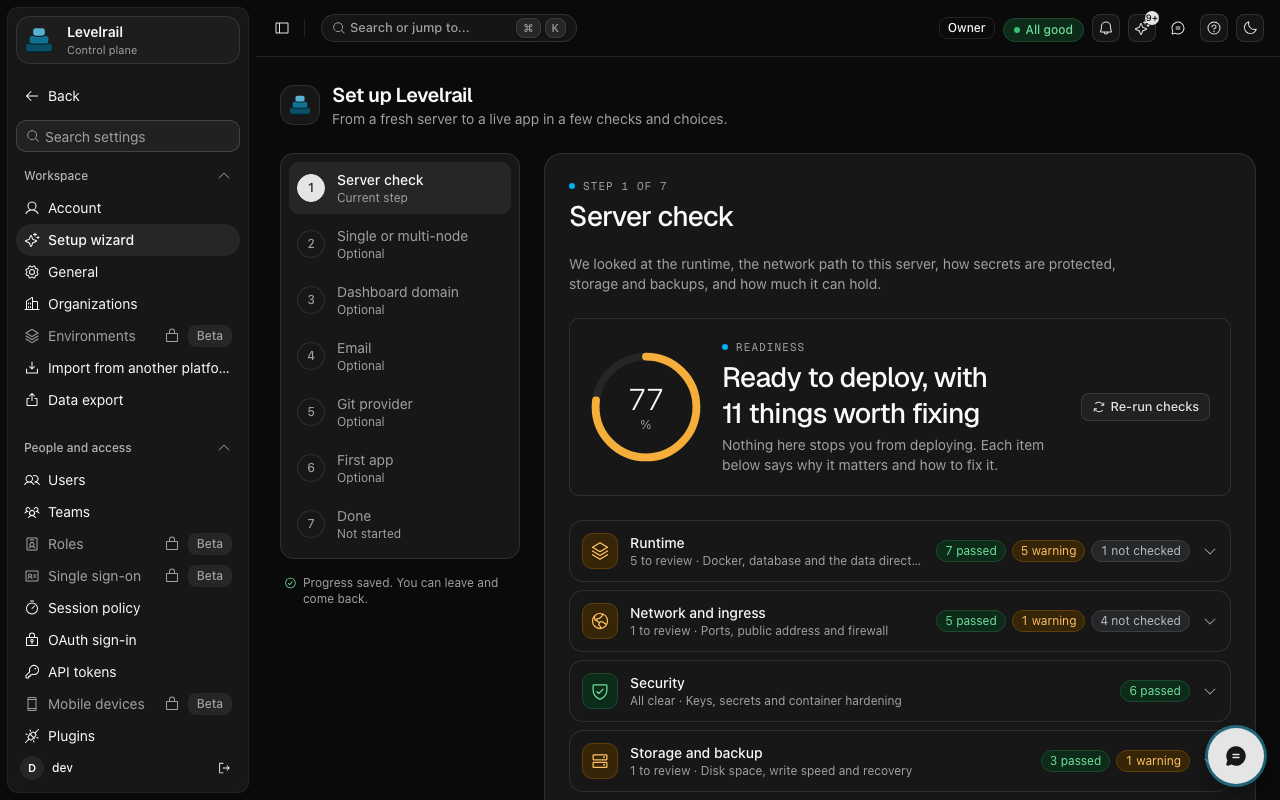Open Import from another platform

128,368
